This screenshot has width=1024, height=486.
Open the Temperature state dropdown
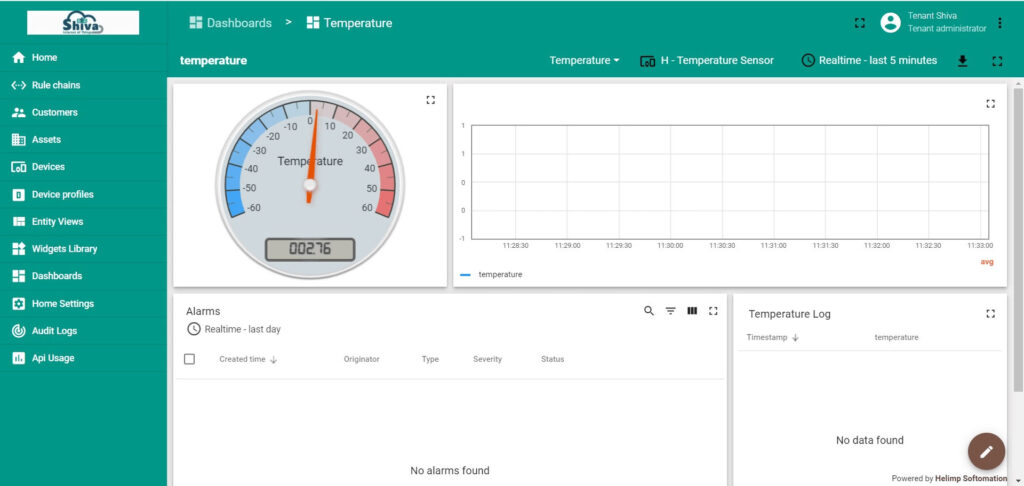click(584, 61)
